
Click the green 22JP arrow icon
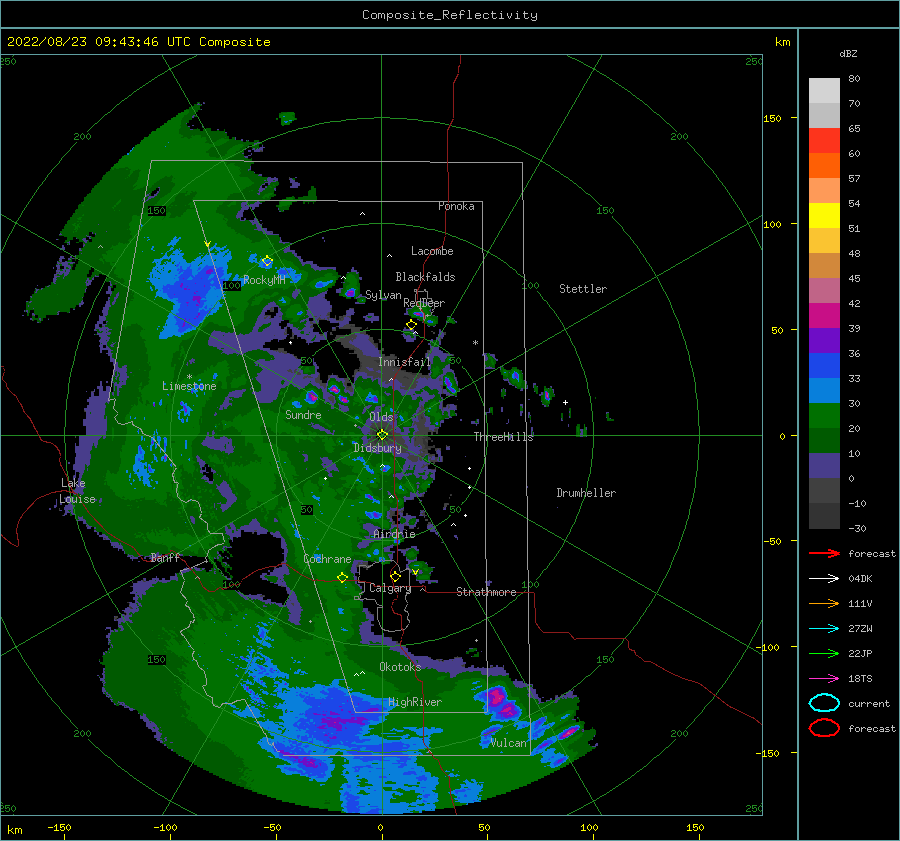coord(824,653)
